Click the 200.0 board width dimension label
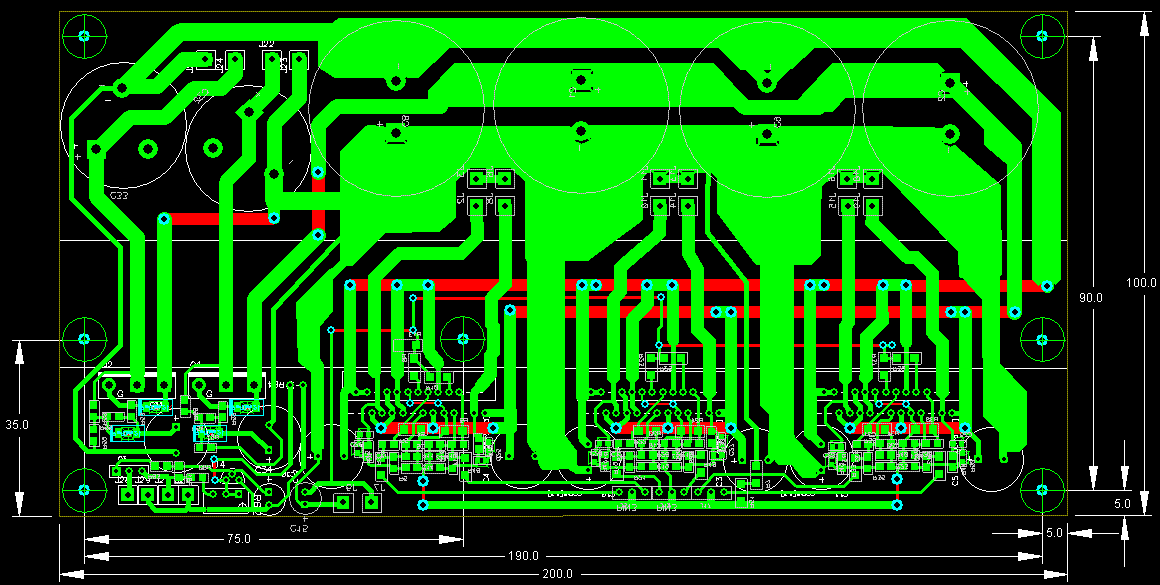This screenshot has width=1160, height=585. (558, 574)
